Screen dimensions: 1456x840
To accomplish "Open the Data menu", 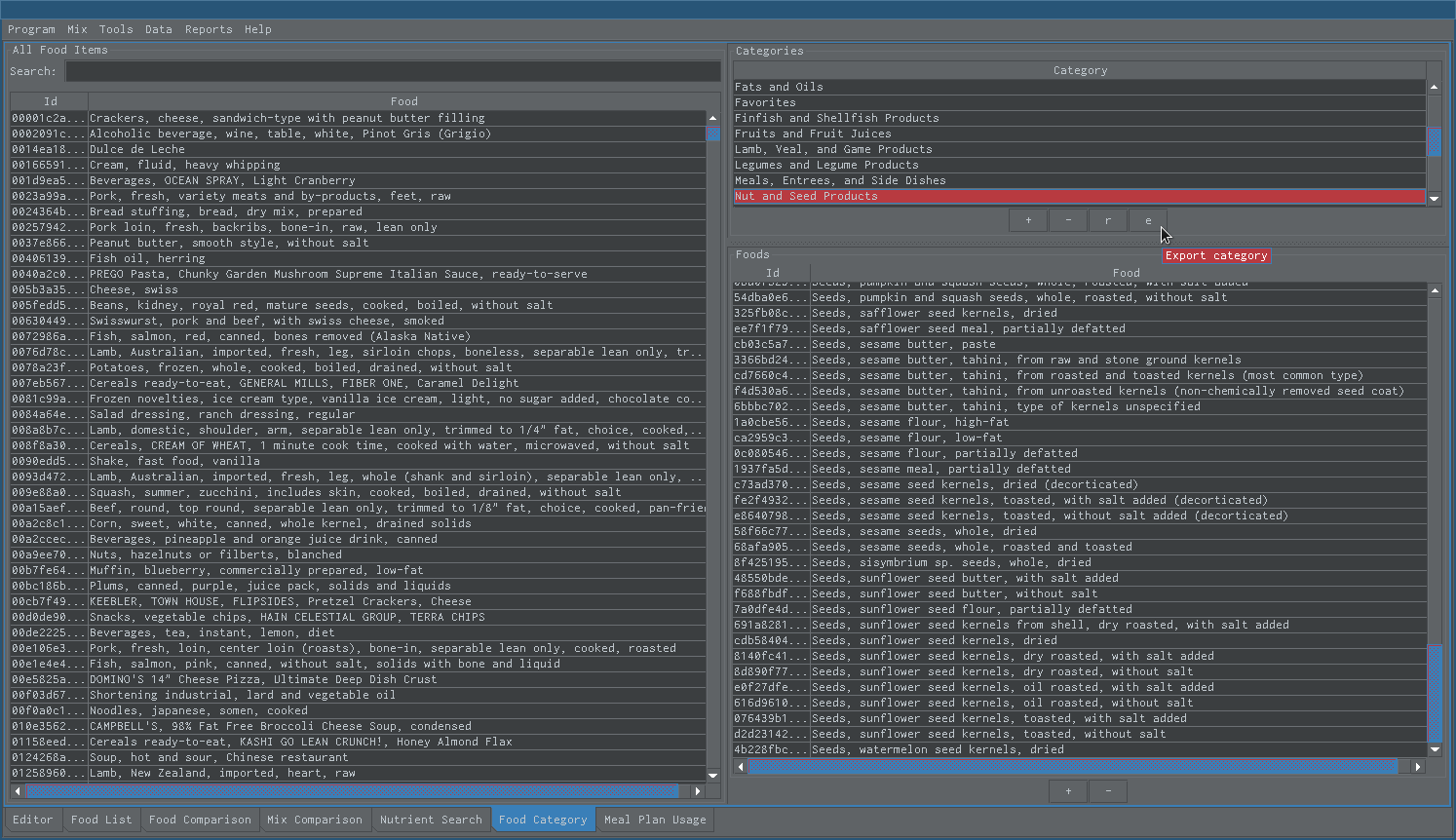I will (x=158, y=29).
